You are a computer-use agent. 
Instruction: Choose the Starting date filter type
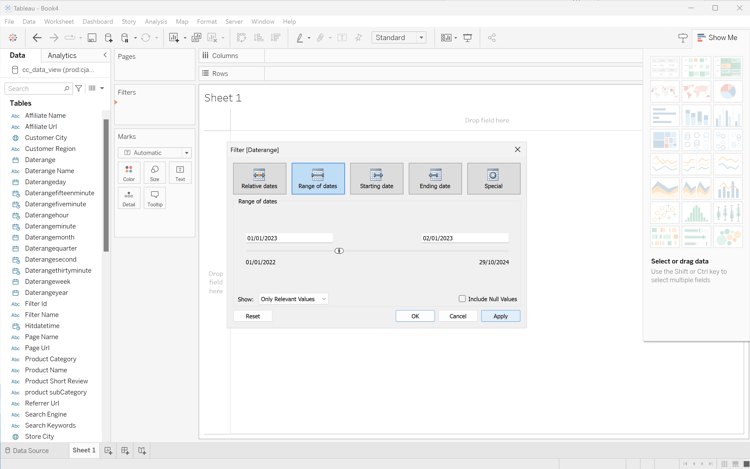(376, 178)
